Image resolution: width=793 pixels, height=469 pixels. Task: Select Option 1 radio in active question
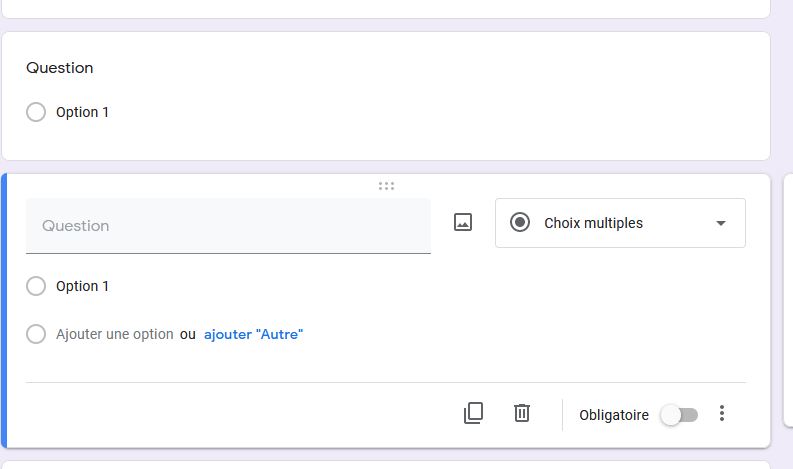36,286
